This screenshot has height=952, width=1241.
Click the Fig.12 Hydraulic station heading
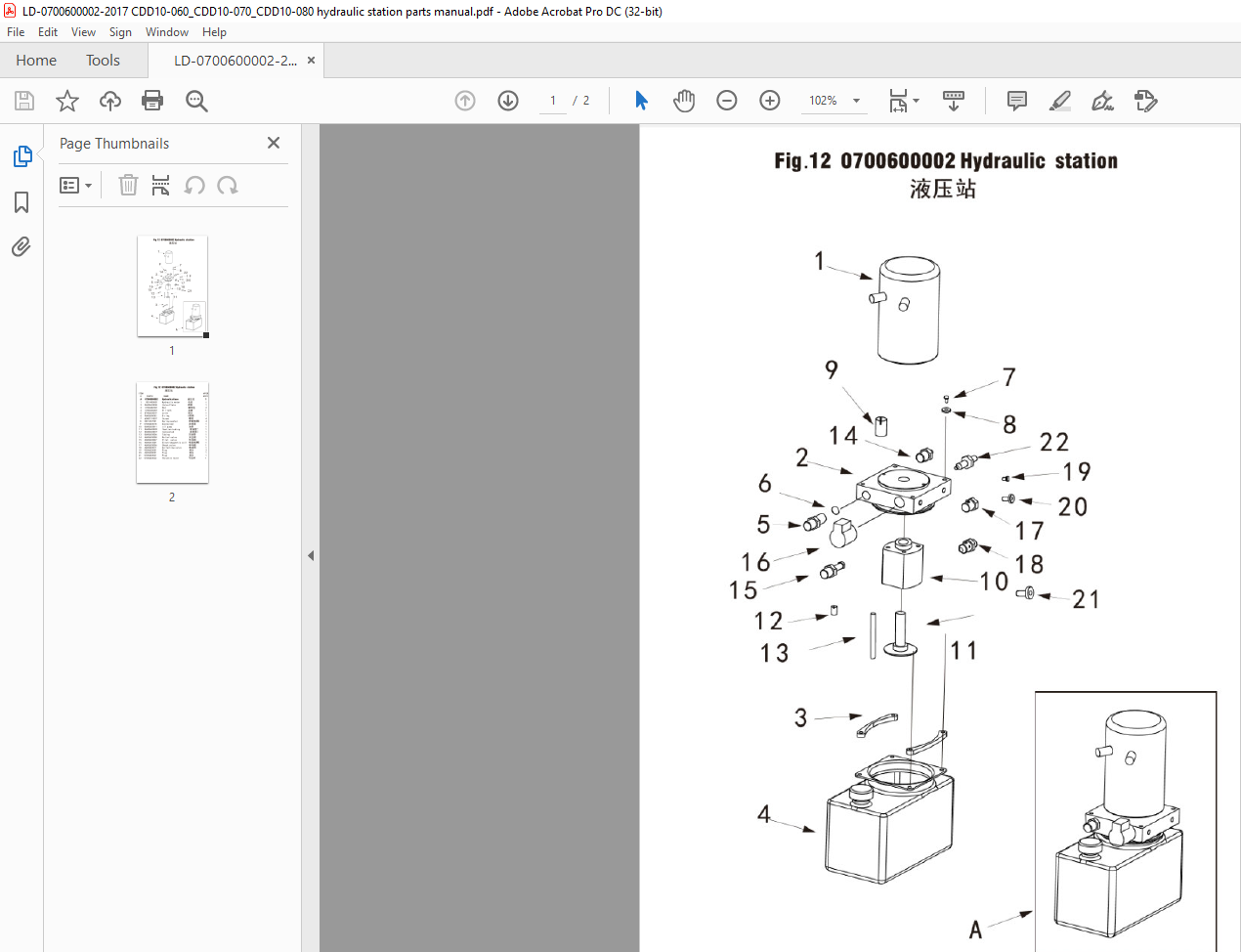pos(946,161)
